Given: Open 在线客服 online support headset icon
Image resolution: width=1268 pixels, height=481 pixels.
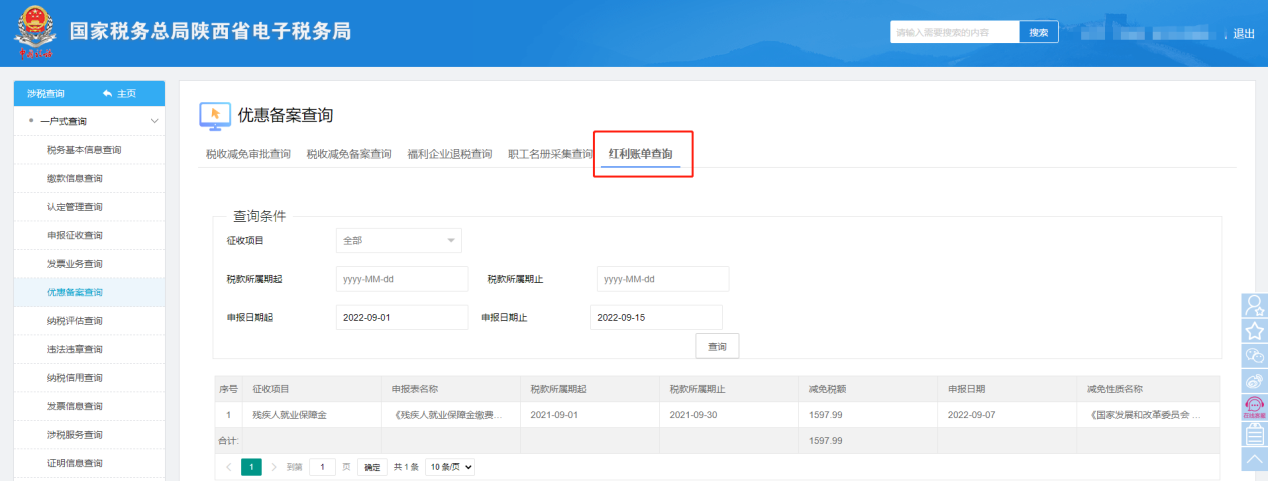Looking at the screenshot, I should [x=1254, y=407].
